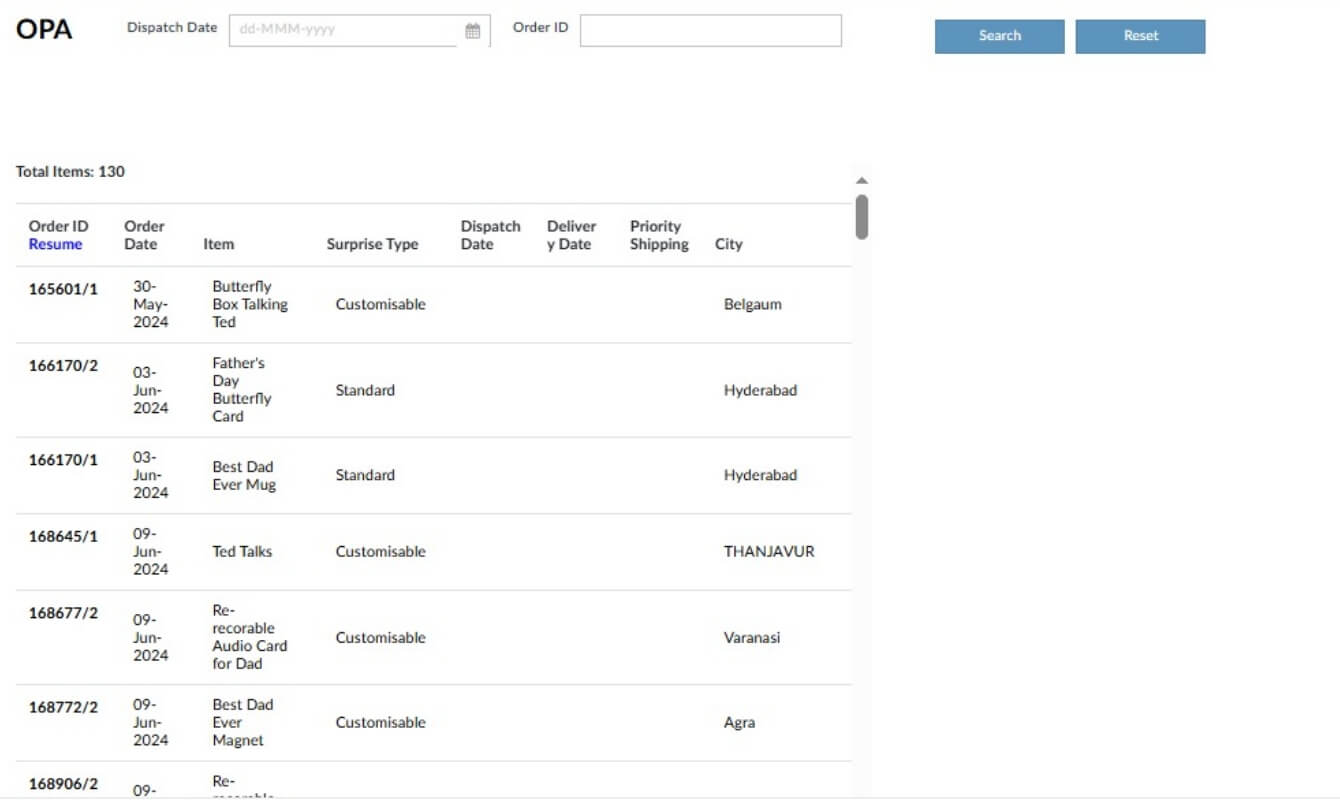
Task: Click the scroll up arrow above table
Action: pyautogui.click(x=862, y=181)
